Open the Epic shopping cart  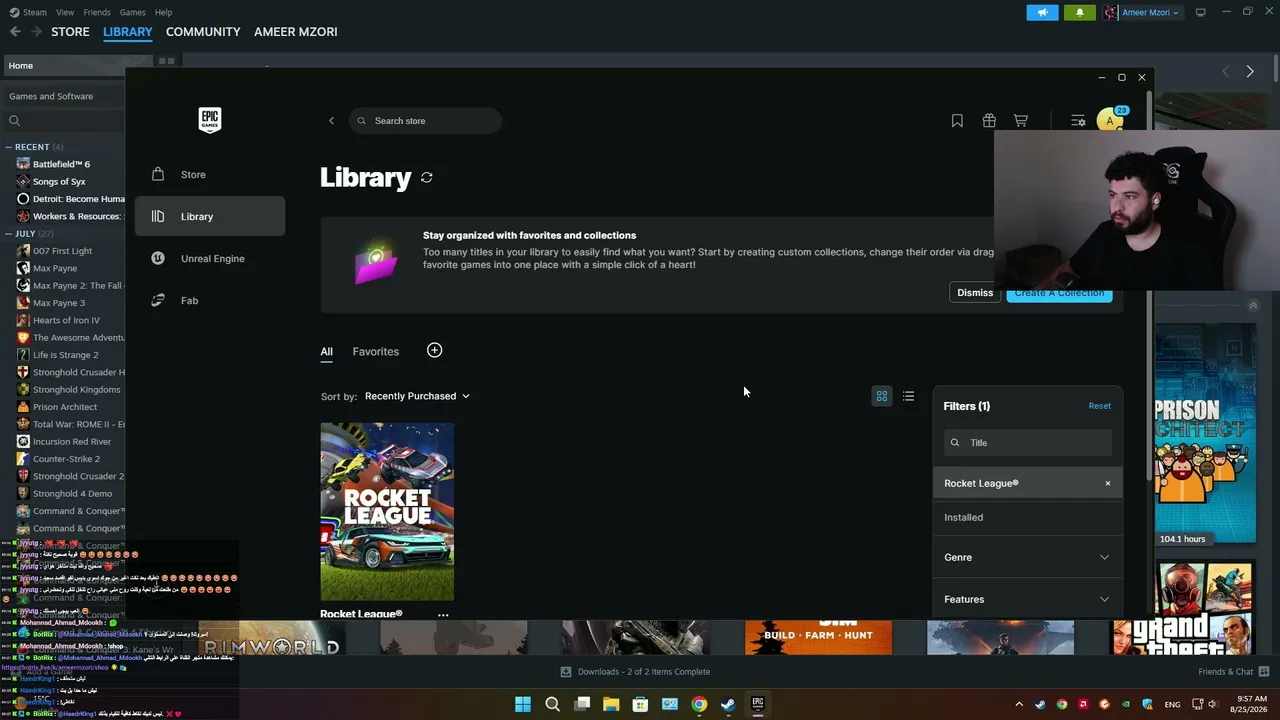[1021, 121]
